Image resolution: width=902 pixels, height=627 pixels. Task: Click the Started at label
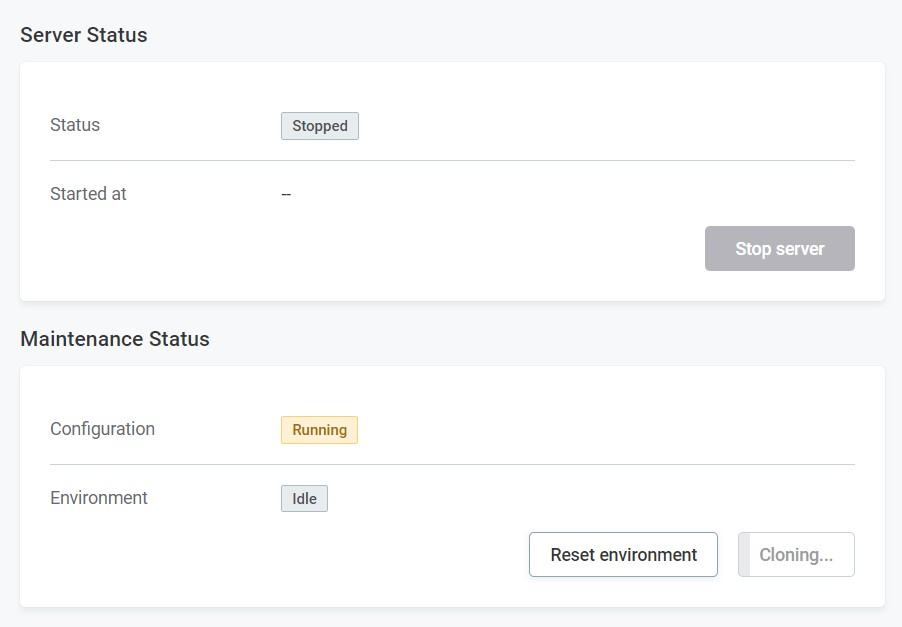88,194
